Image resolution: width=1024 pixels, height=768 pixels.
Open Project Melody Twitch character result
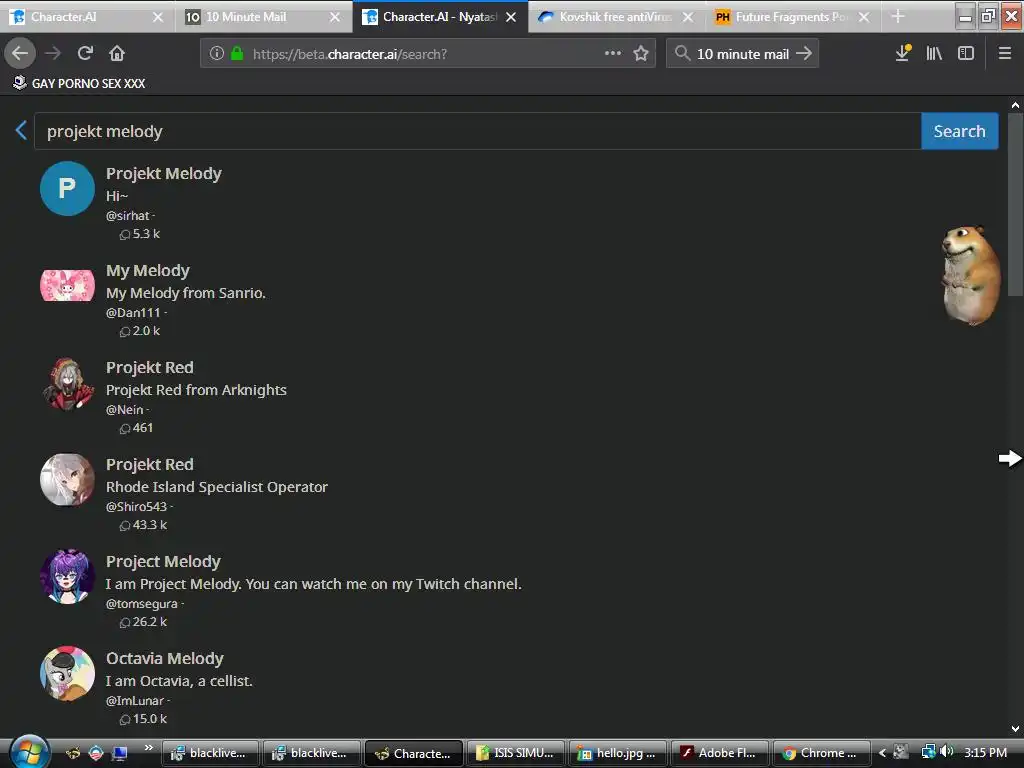click(x=163, y=561)
